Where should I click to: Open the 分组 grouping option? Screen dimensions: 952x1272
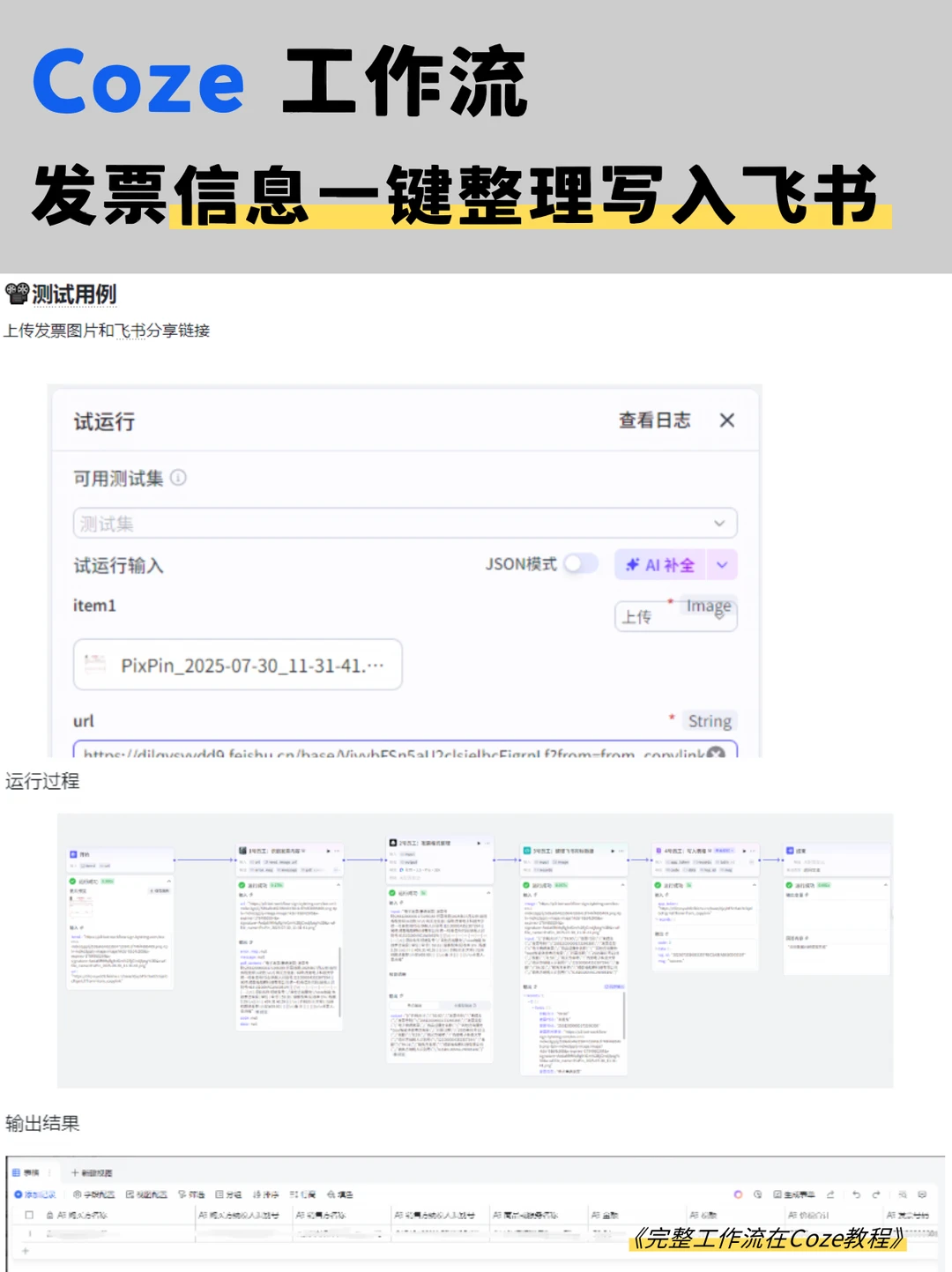coord(228,1194)
